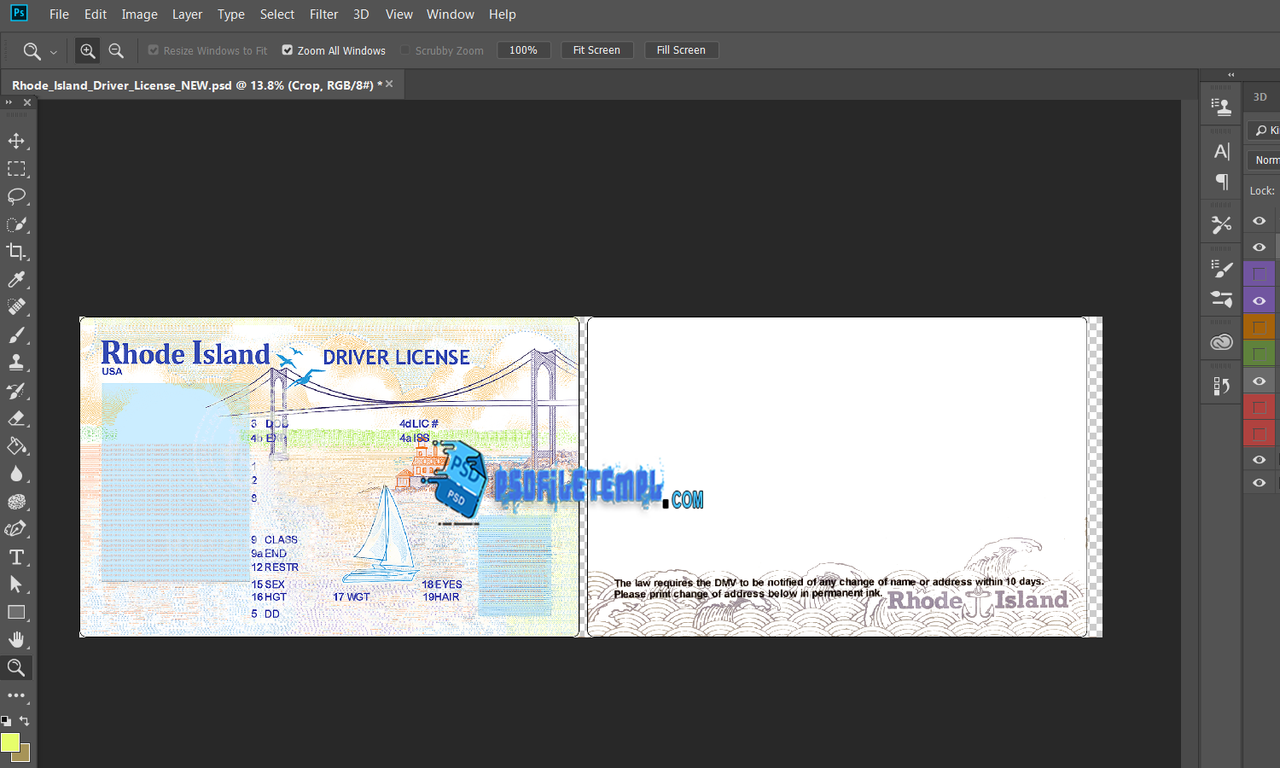Show the hidden green layer
The height and width of the screenshot is (768, 1280).
1259,353
